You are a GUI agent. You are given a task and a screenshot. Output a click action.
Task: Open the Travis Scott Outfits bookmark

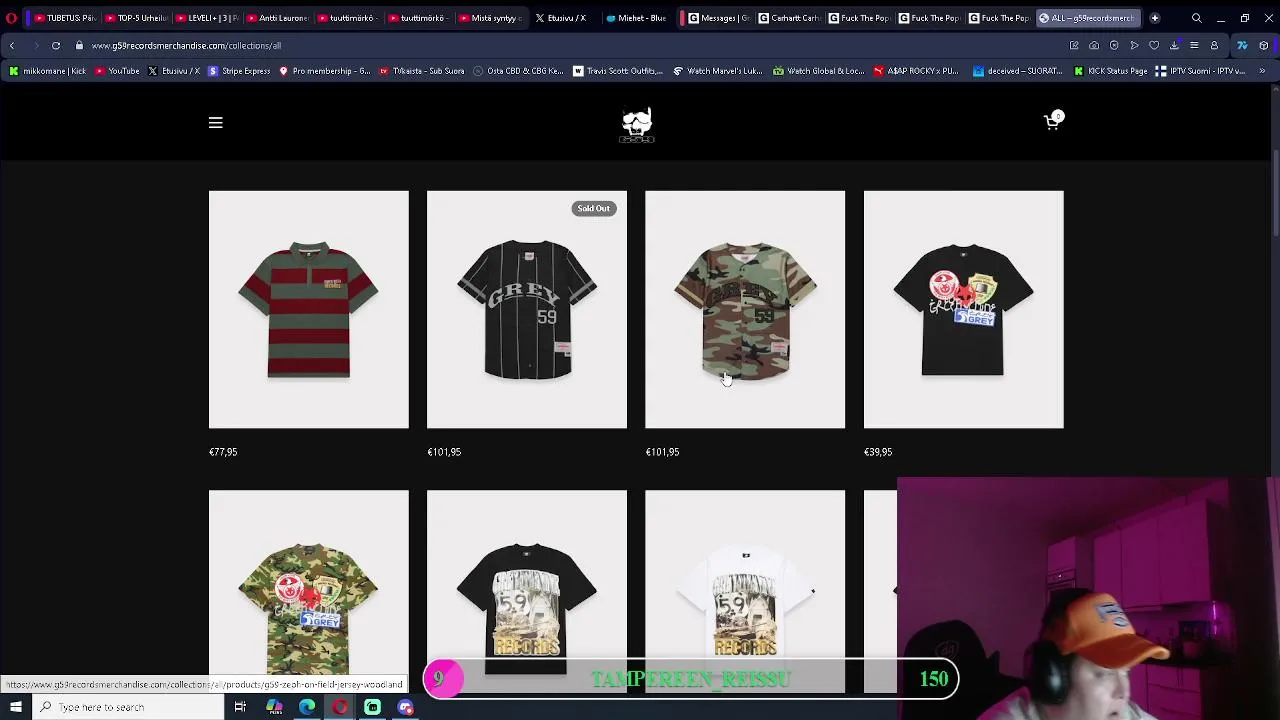pyautogui.click(x=617, y=71)
